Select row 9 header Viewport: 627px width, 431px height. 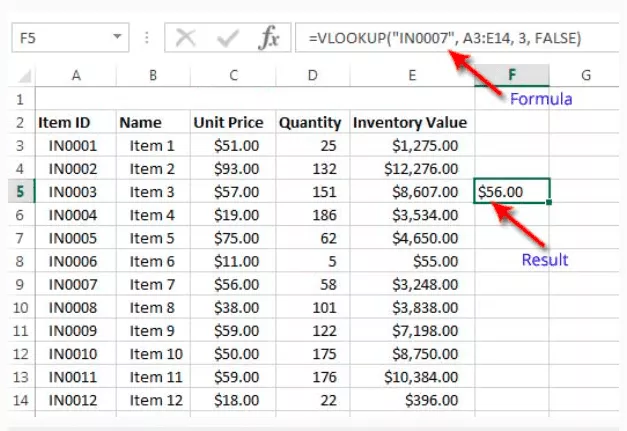click(19, 283)
